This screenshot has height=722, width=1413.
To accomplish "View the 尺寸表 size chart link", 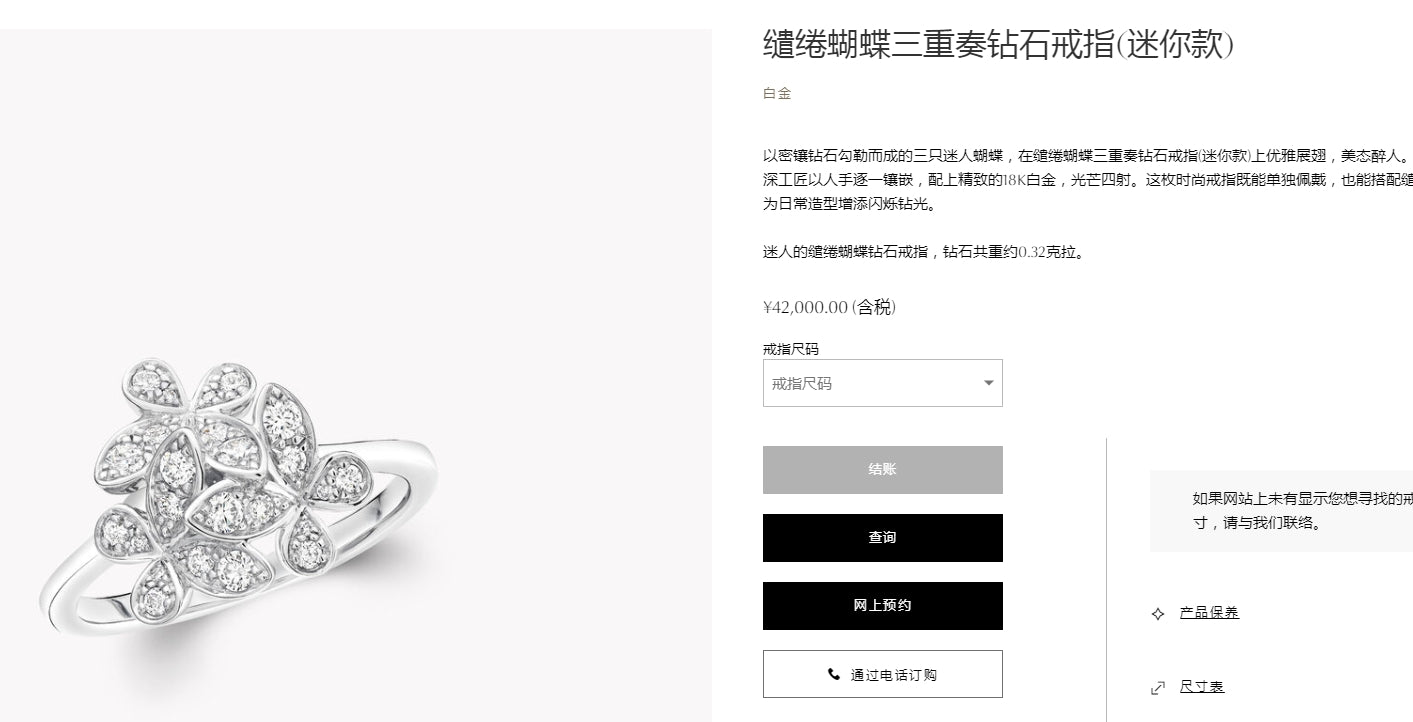I will (1202, 686).
